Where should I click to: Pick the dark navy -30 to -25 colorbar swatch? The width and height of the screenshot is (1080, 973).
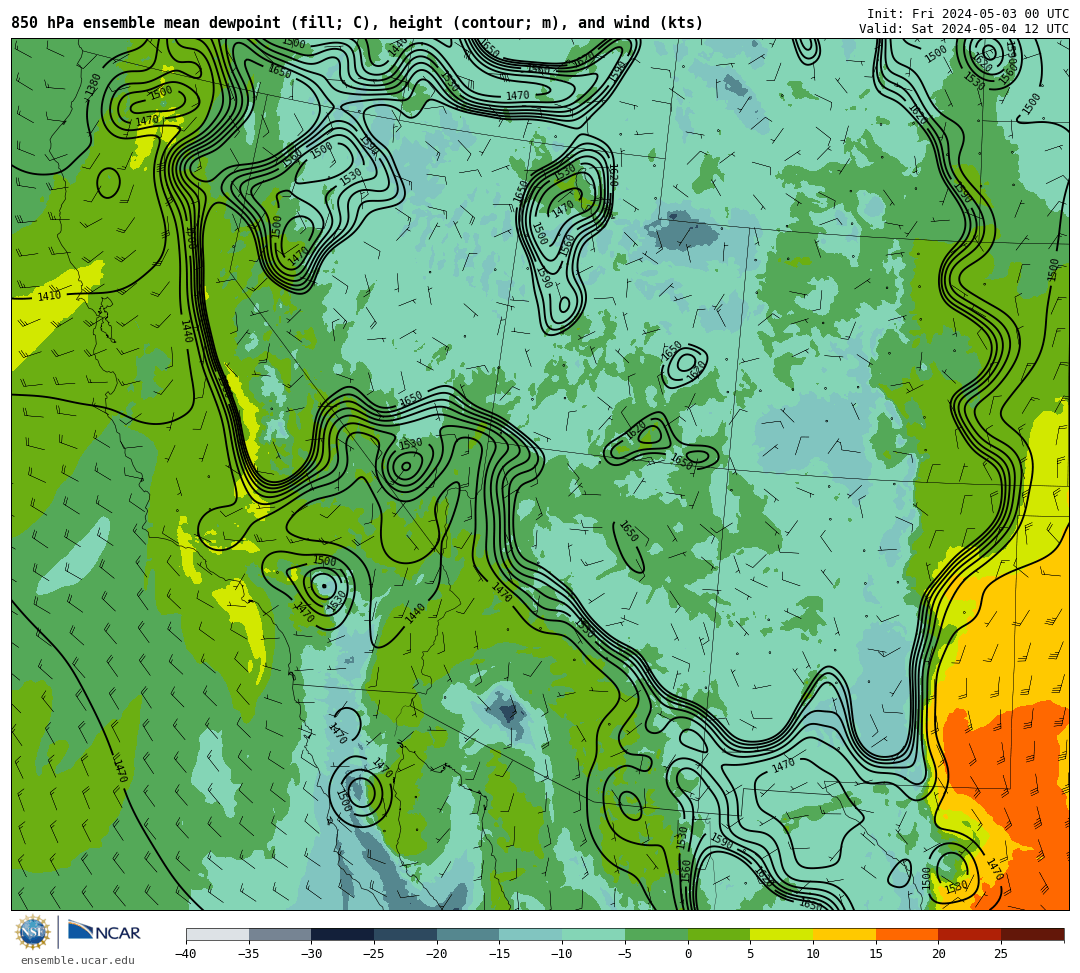343,934
